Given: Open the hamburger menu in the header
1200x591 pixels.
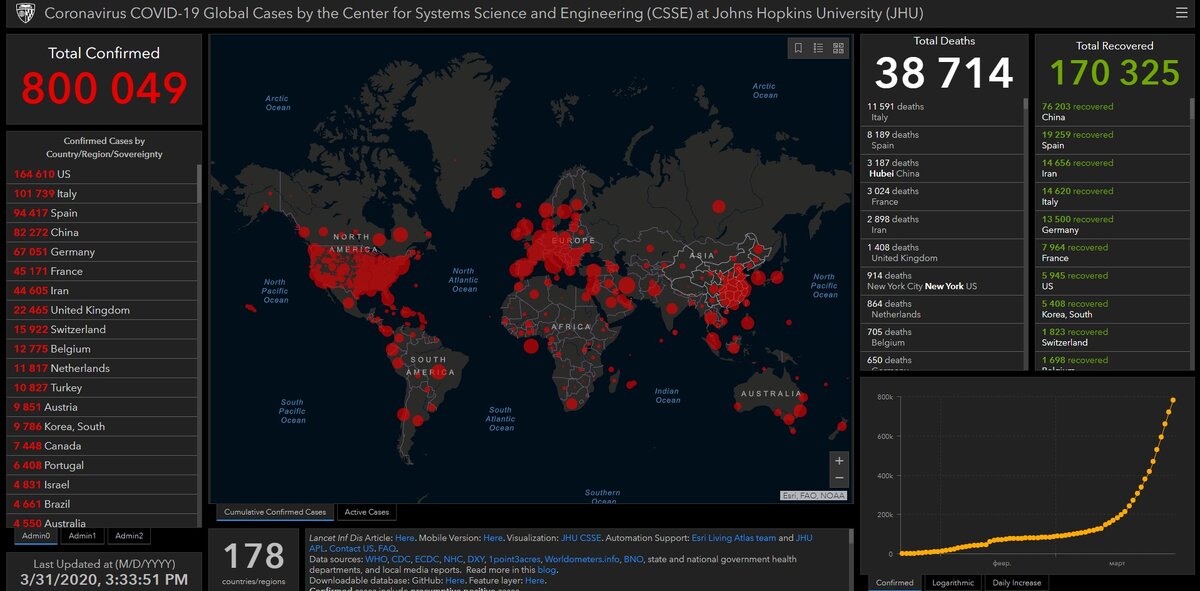Looking at the screenshot, I should click(1182, 13).
